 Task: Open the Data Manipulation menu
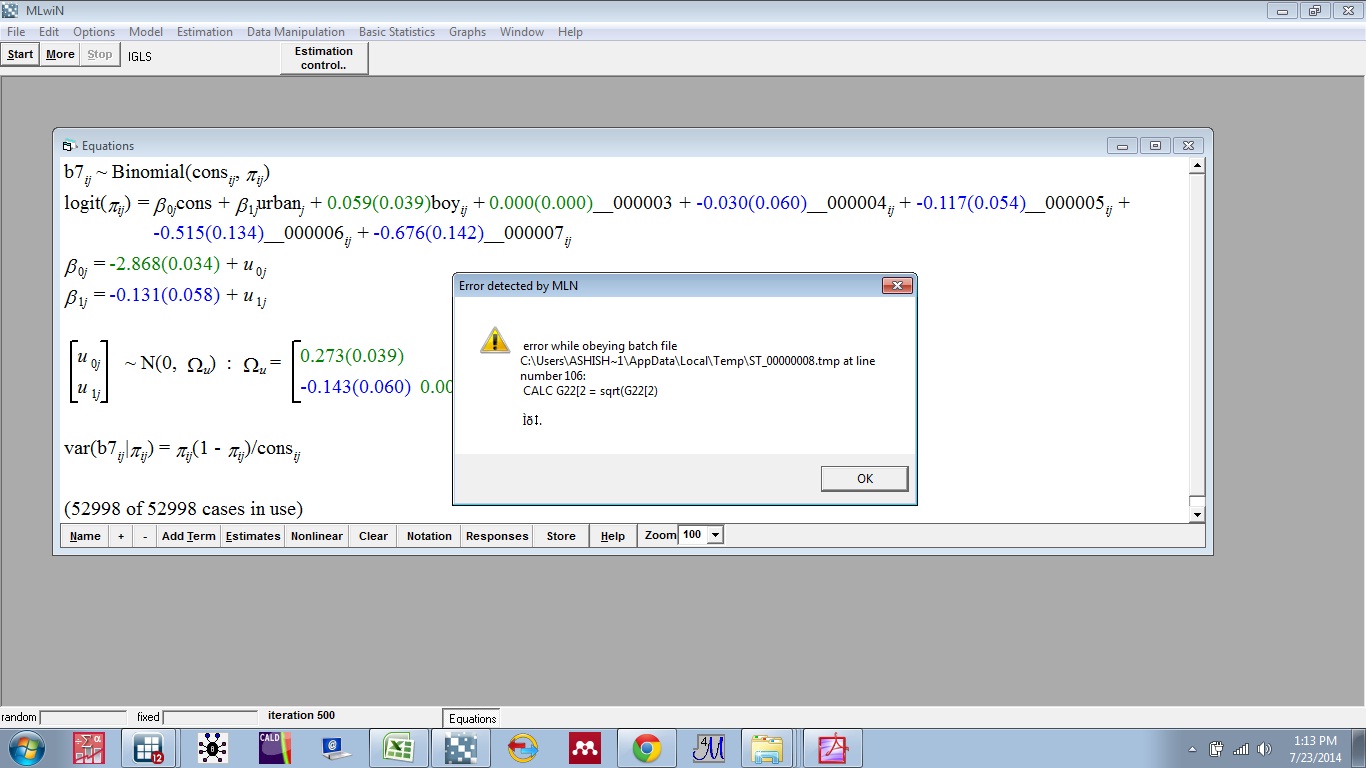[295, 32]
